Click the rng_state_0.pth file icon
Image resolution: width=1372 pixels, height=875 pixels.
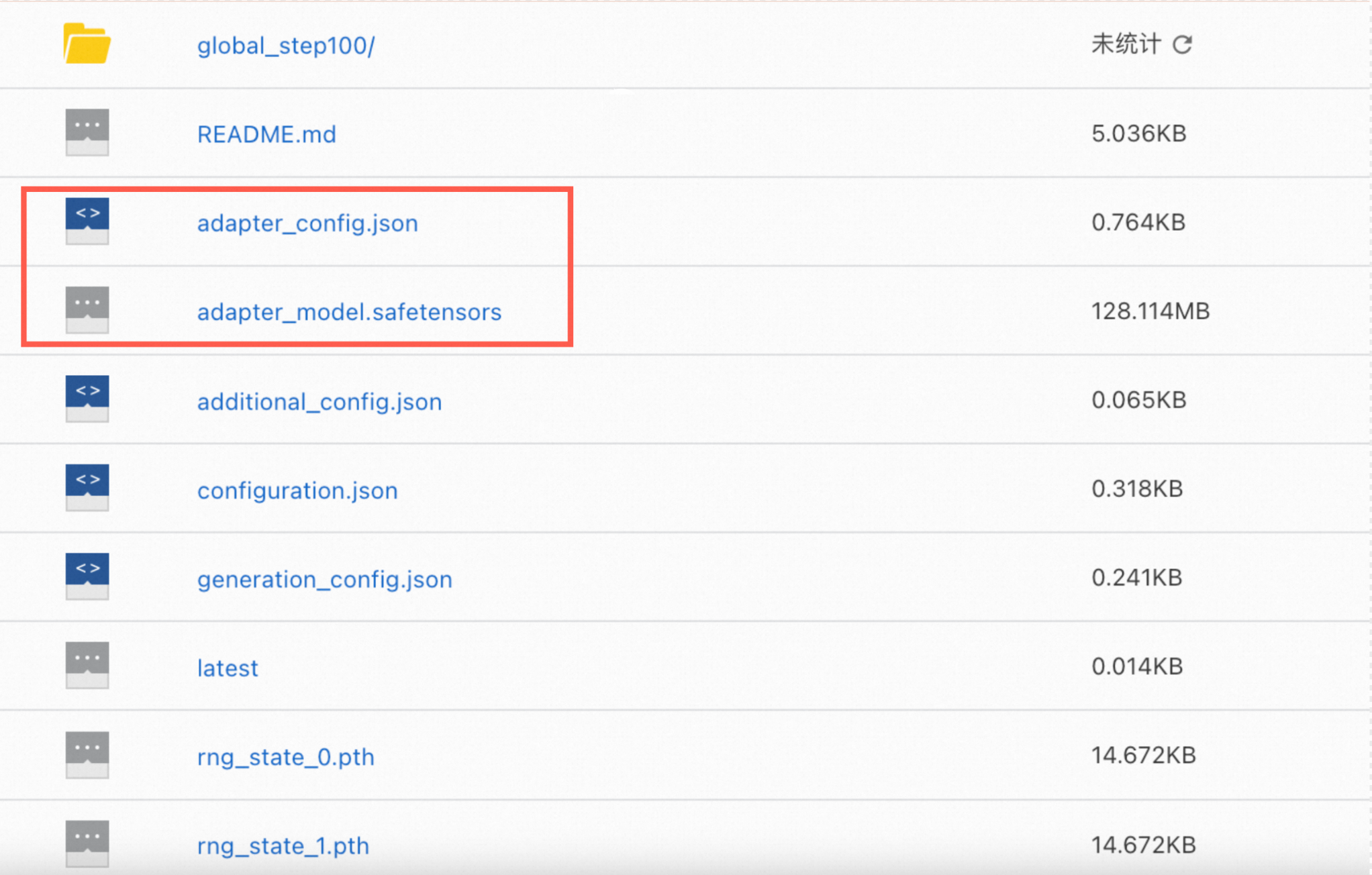[87, 754]
